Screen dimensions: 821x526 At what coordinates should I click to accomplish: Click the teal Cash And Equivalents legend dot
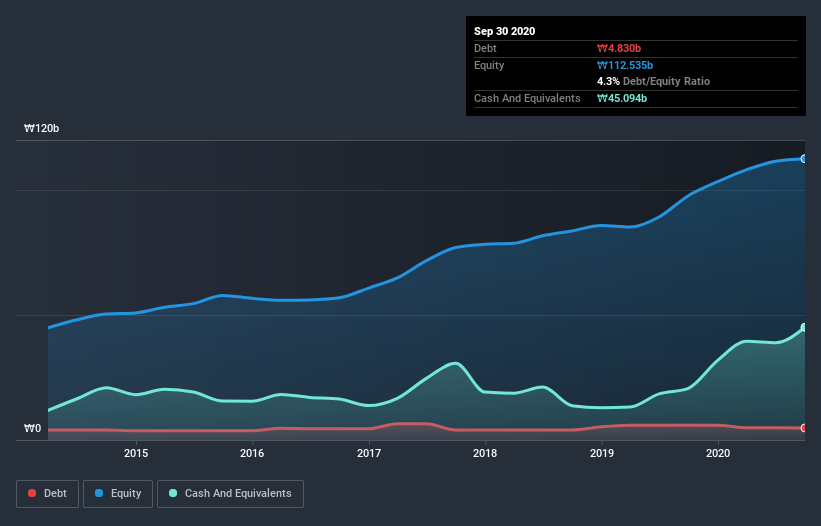click(173, 493)
